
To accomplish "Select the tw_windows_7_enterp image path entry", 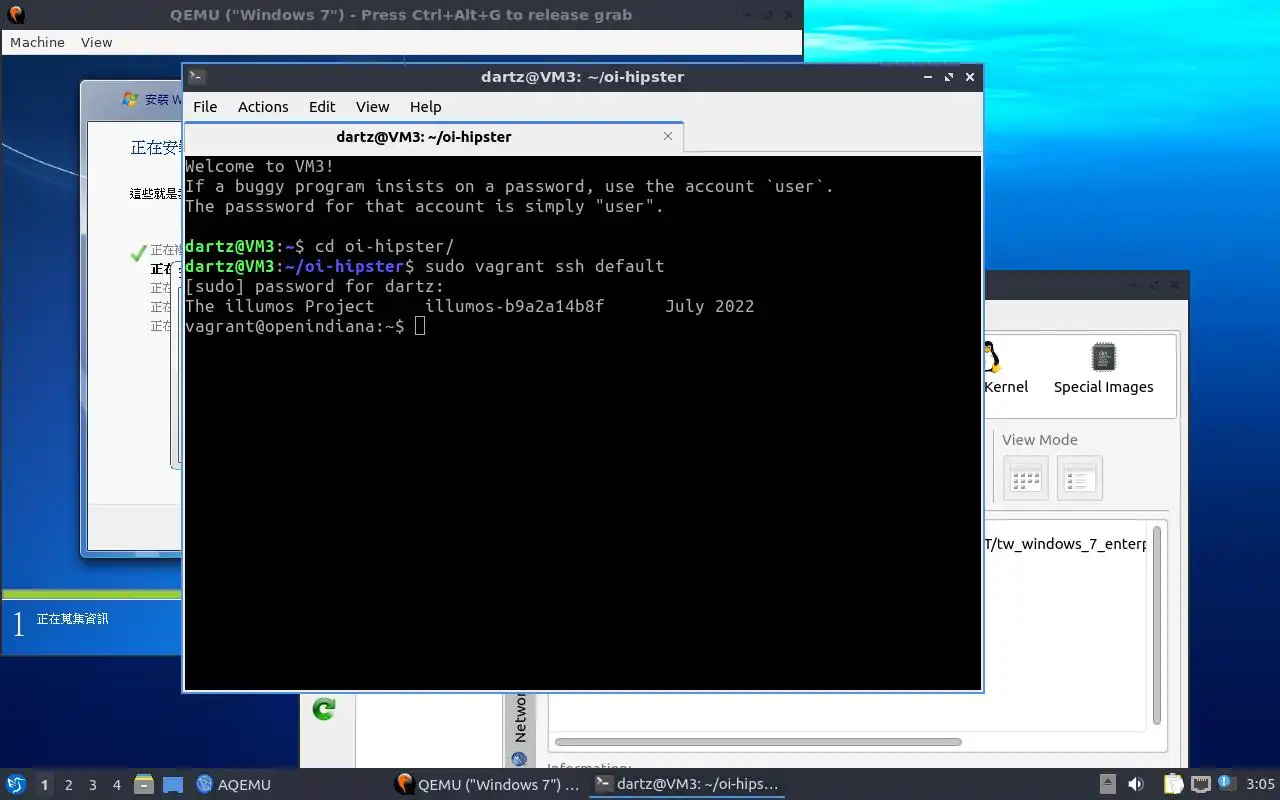I will (1066, 544).
